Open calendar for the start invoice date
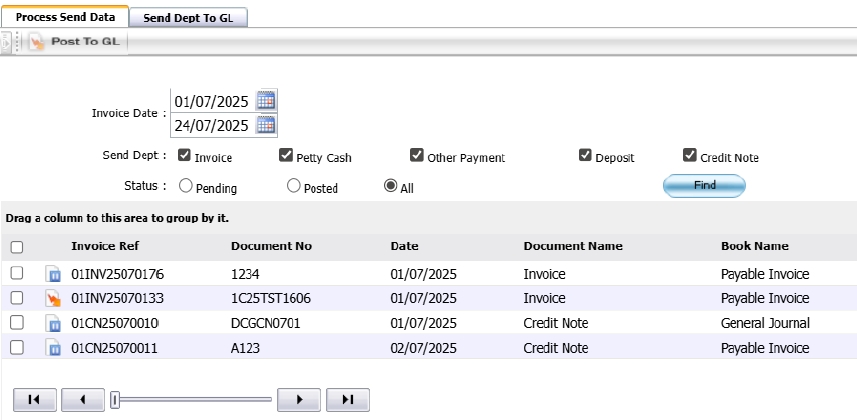Image resolution: width=857 pixels, height=420 pixels. point(266,100)
